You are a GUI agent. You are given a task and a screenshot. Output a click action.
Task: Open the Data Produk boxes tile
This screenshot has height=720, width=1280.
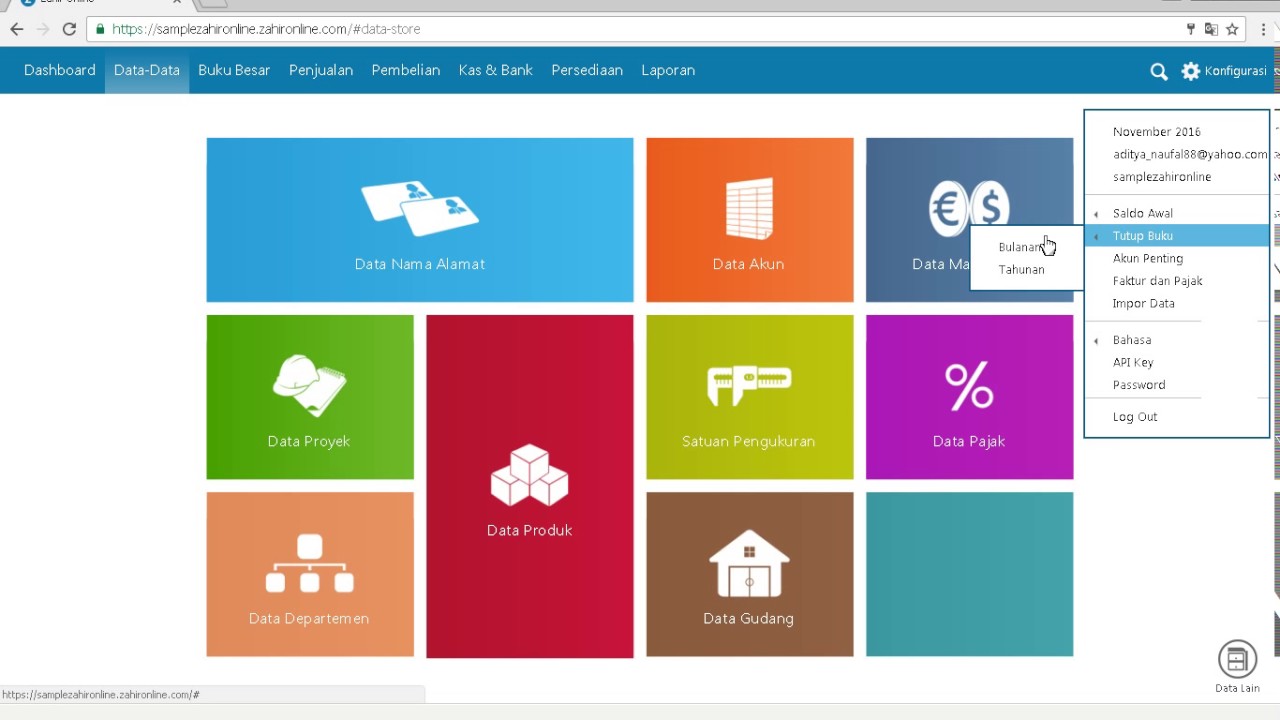pyautogui.click(x=530, y=487)
